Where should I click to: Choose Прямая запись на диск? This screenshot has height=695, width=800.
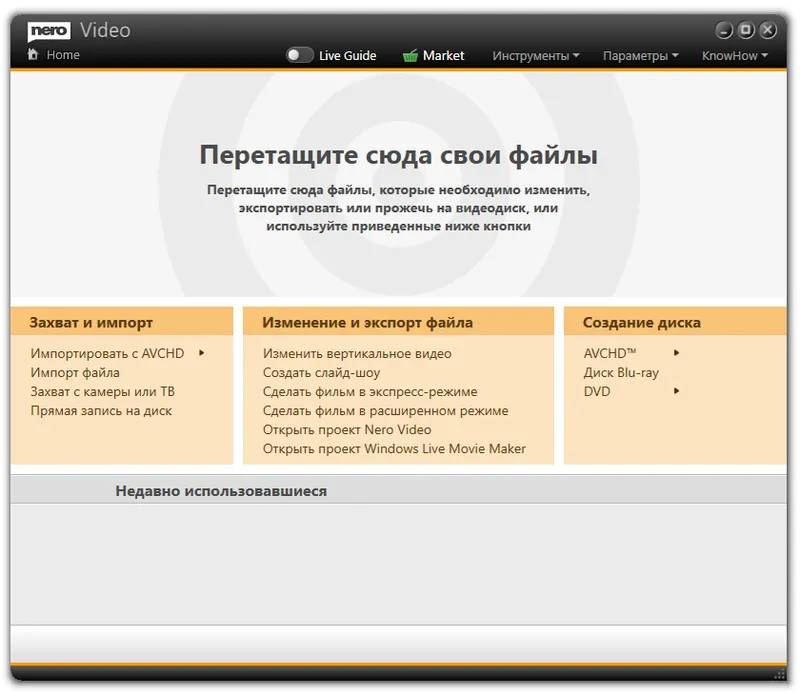click(101, 411)
